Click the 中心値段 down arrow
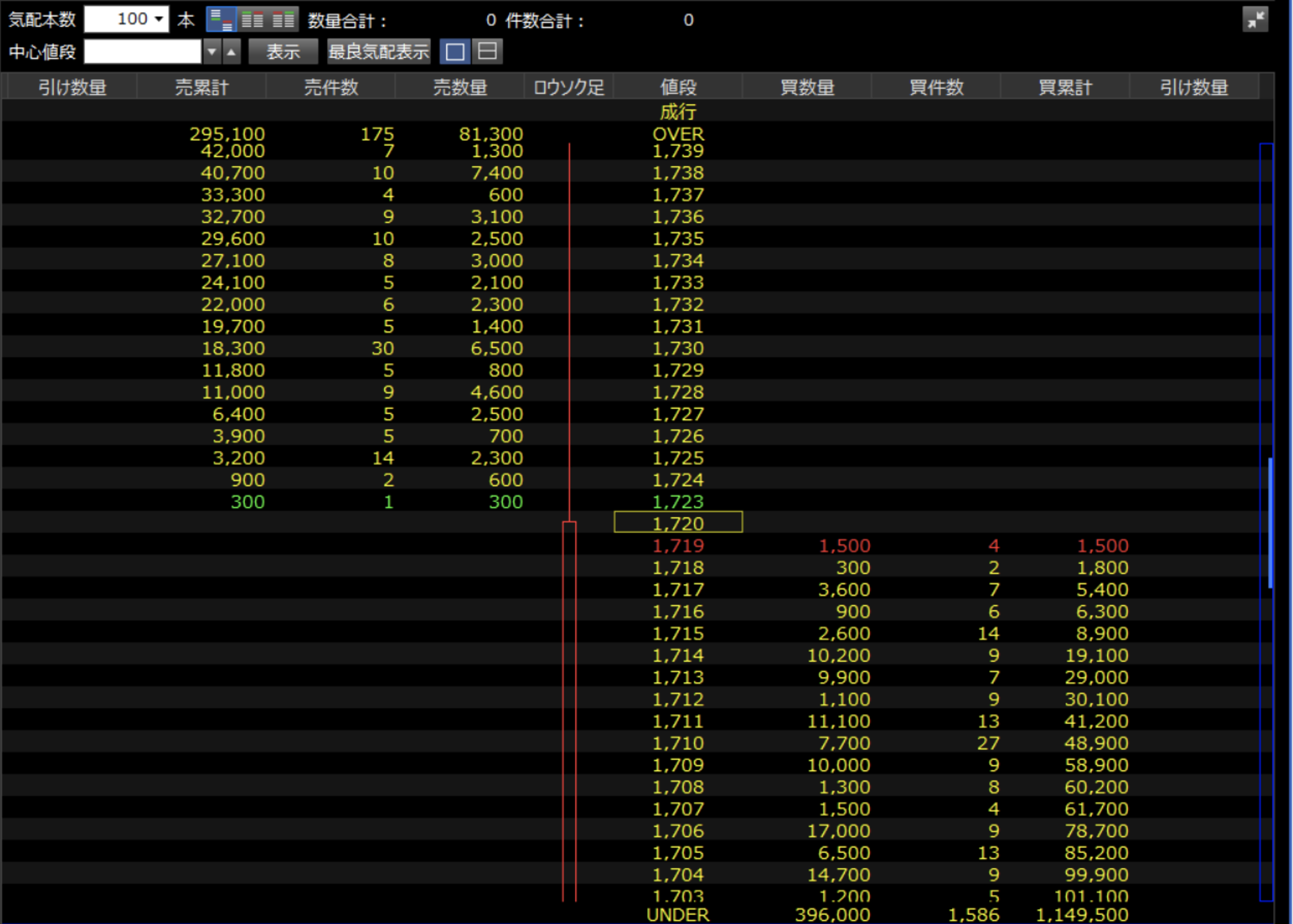This screenshot has width=1293, height=924. 212,52
